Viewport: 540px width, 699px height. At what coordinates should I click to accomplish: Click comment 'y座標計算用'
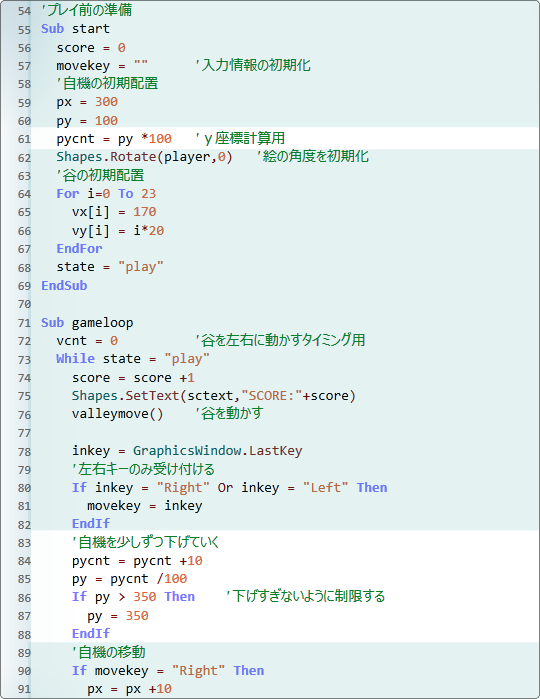(x=240, y=138)
